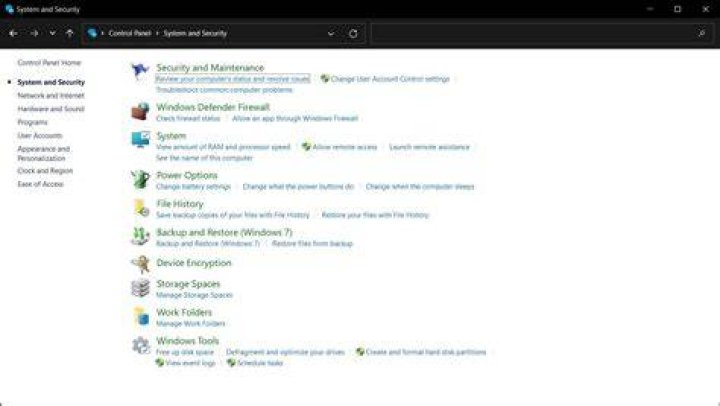Click the Backup and Restore icon
This screenshot has width=720, height=406.
pos(140,237)
